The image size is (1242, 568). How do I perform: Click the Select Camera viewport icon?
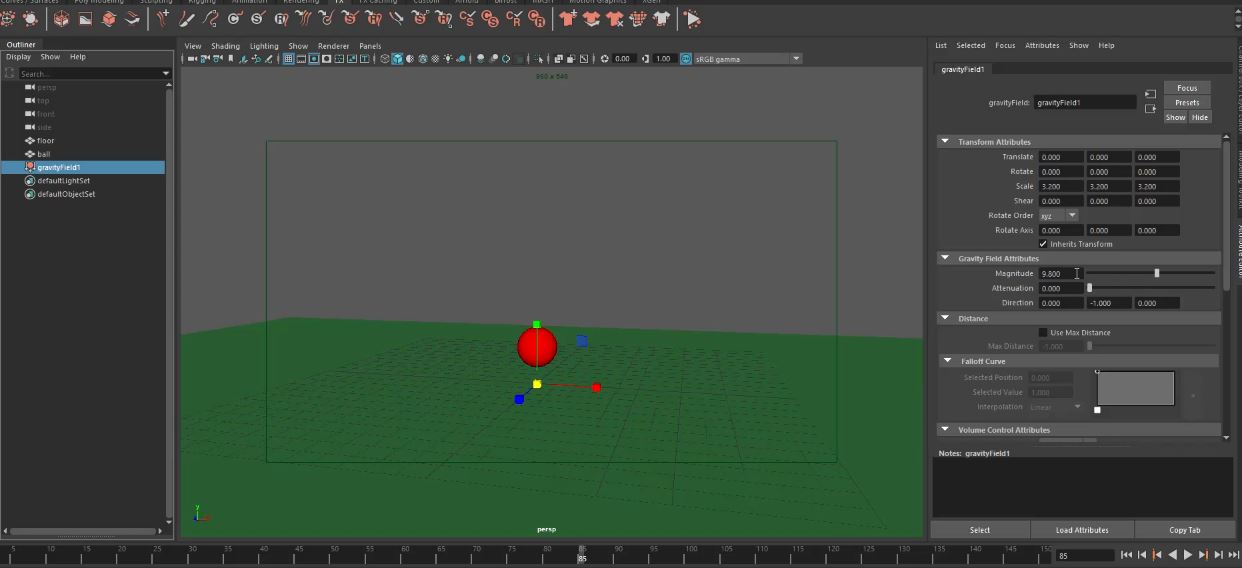[x=191, y=59]
